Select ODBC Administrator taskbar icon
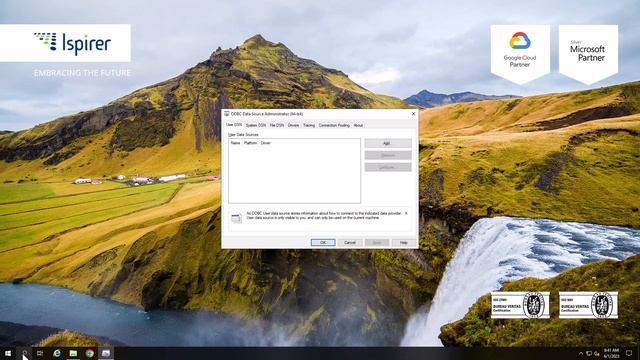 coord(106,353)
